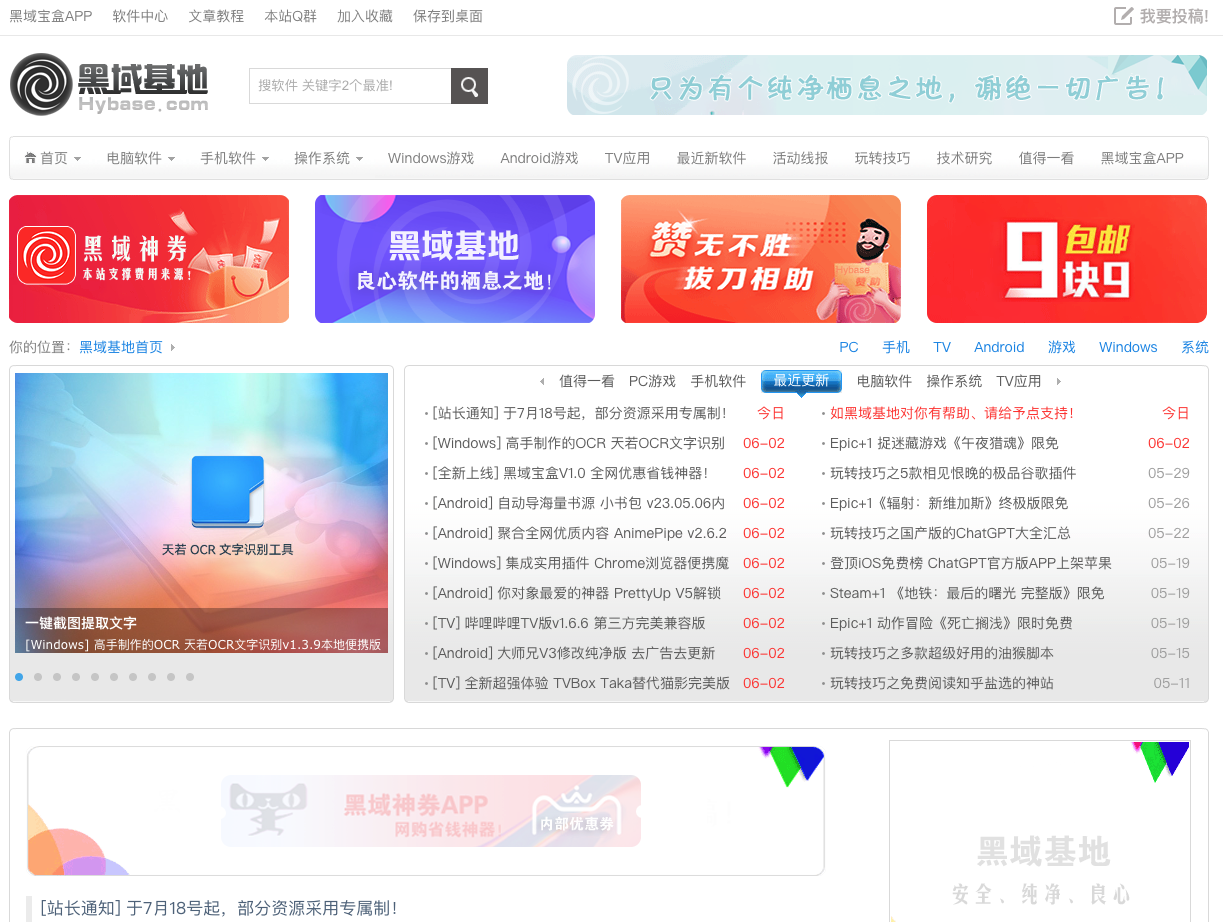
Task: Switch to the 值得一看 list tab
Action: pyautogui.click(x=587, y=381)
